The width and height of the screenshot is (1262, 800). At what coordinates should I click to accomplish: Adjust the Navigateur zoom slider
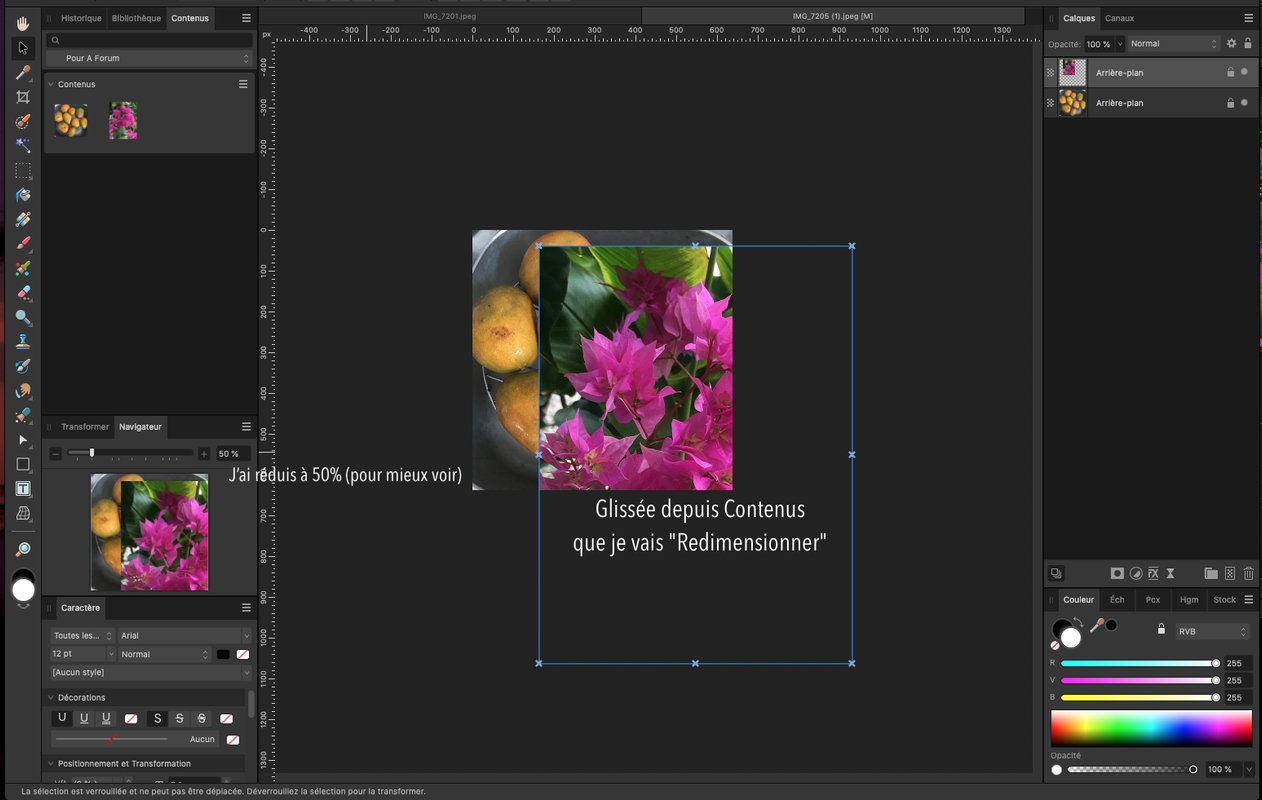(x=130, y=454)
